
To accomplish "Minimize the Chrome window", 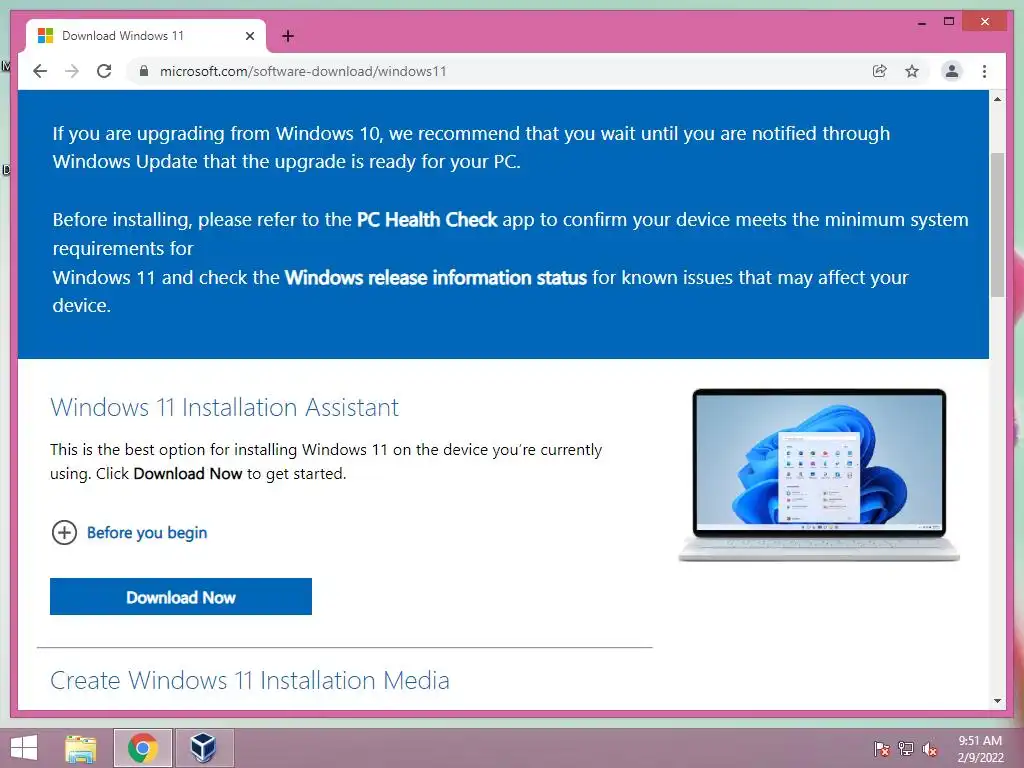I will [x=921, y=22].
